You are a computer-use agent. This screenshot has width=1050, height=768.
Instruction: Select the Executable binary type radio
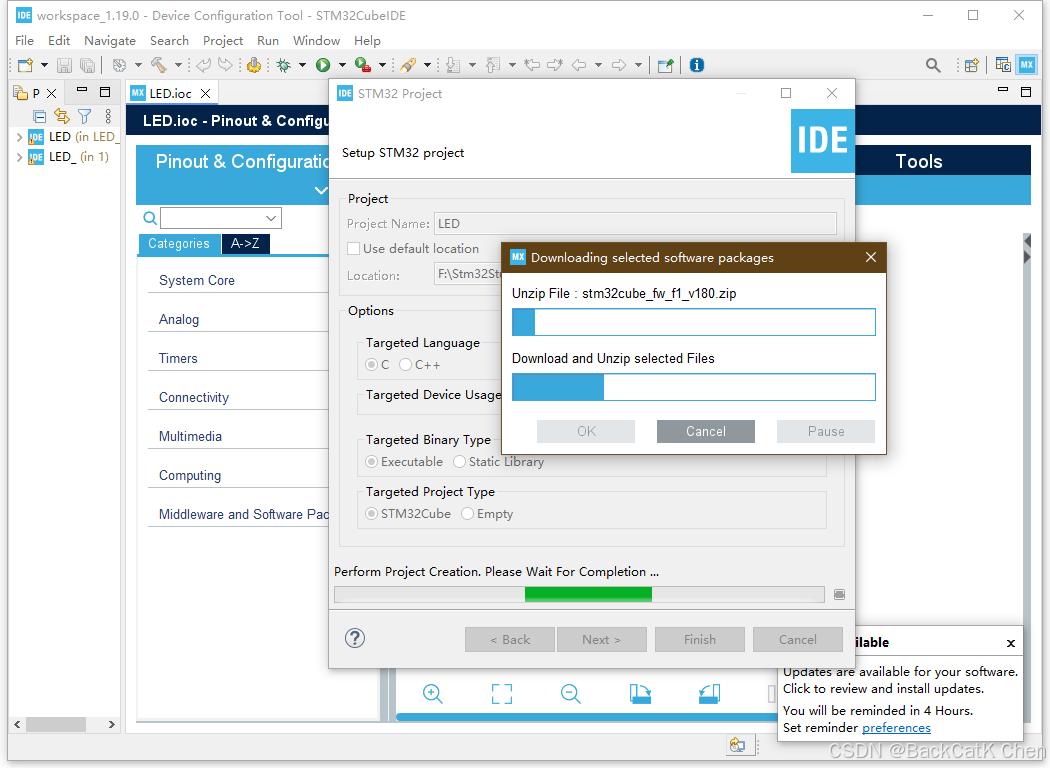(371, 462)
